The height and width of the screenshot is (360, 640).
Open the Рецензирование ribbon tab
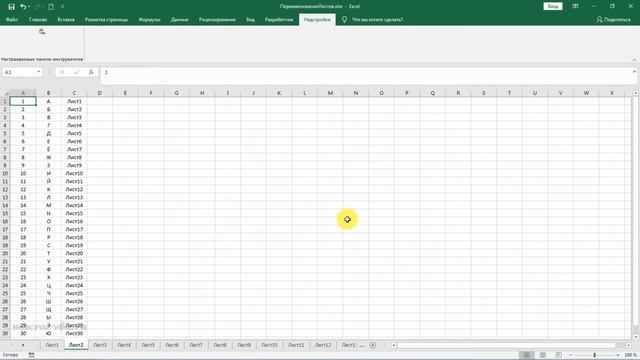pyautogui.click(x=217, y=20)
